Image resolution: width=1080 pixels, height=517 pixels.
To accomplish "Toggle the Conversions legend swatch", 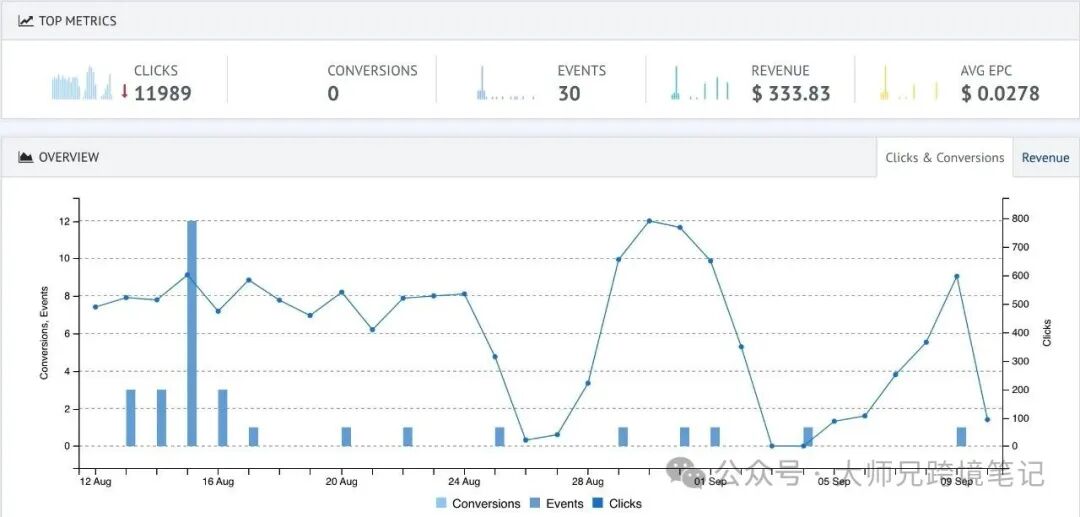I will coord(442,504).
